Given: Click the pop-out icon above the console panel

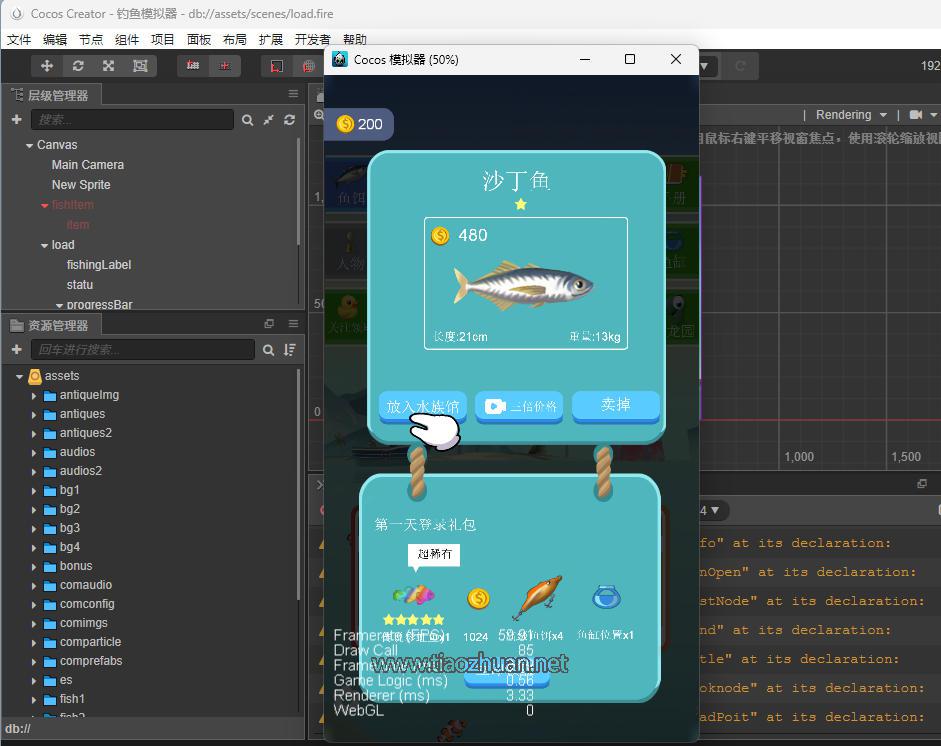Looking at the screenshot, I should (x=922, y=483).
